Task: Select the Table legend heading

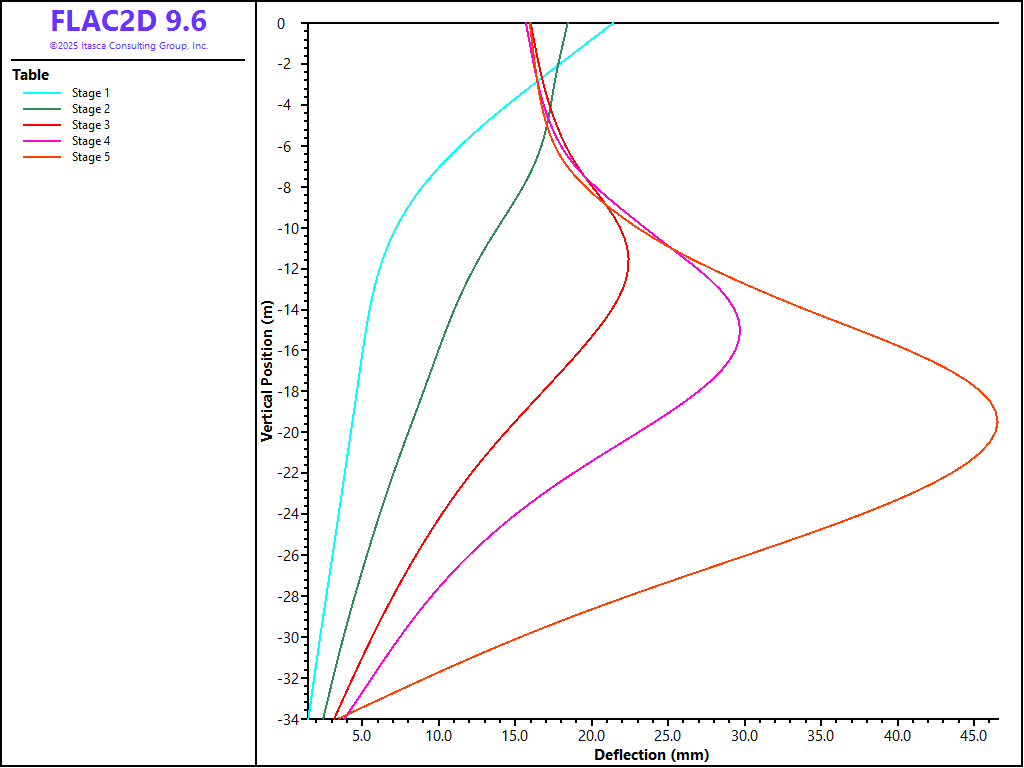Action: point(30,75)
